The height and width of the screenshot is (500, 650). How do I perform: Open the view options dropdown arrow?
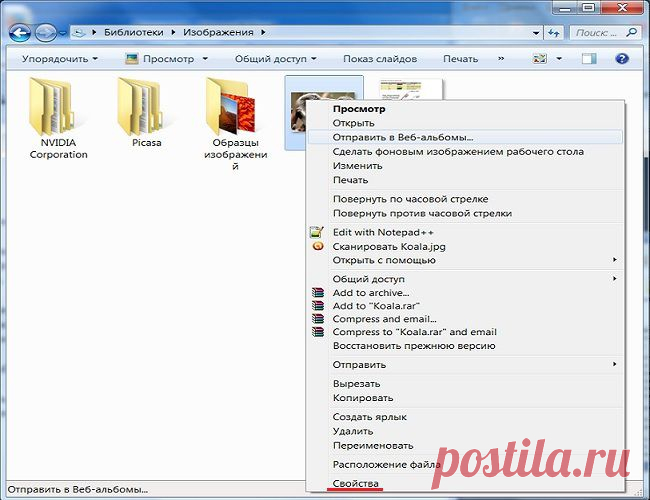point(559,59)
